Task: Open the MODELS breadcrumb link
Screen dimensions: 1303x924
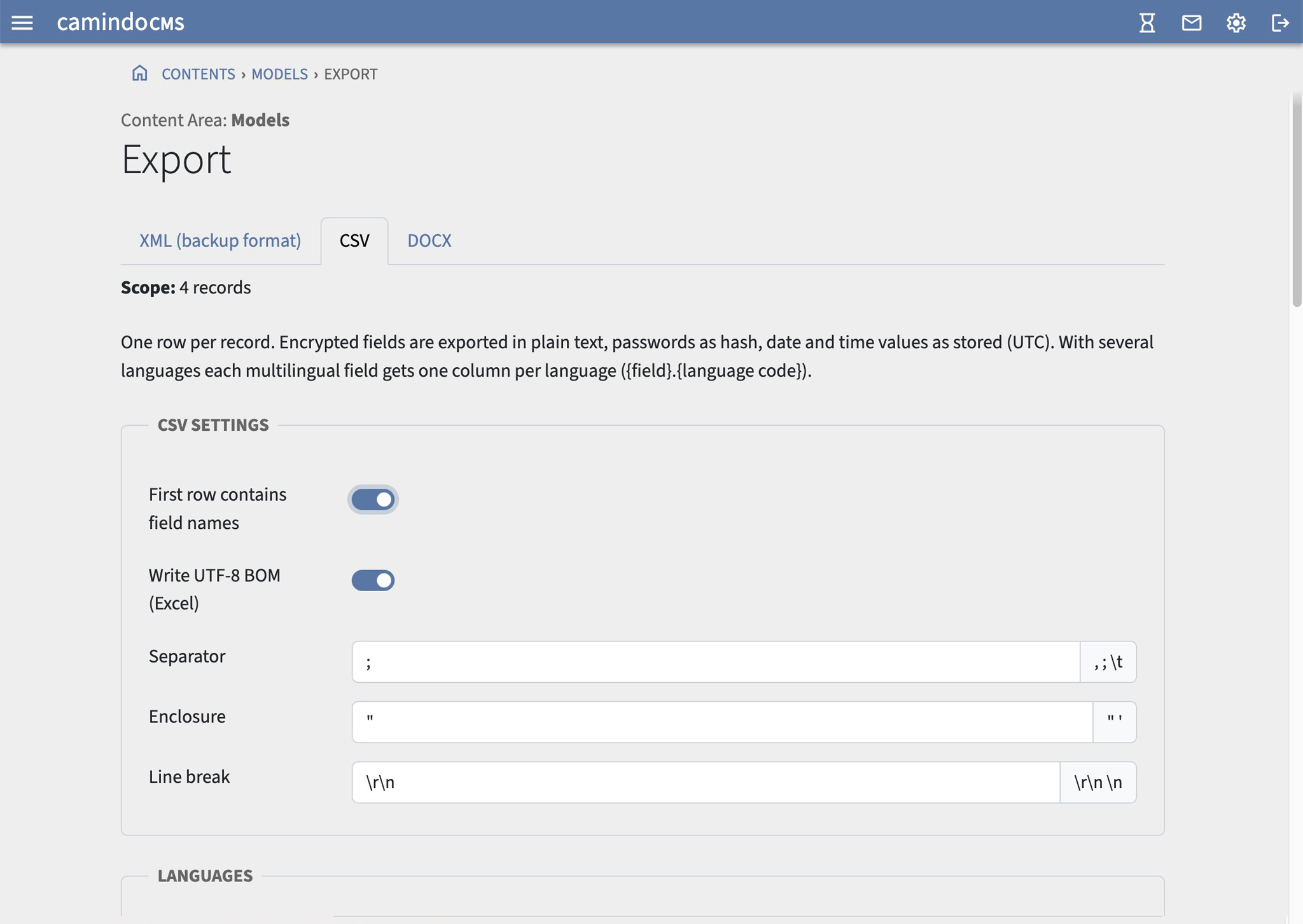Action: coord(279,74)
